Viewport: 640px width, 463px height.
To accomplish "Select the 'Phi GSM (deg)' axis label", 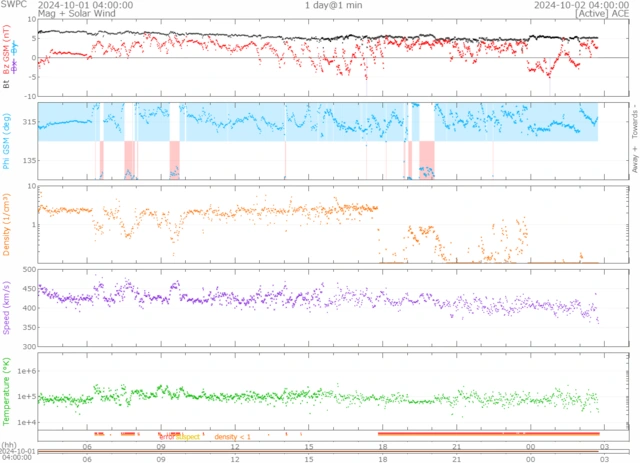I will pyautogui.click(x=8, y=140).
